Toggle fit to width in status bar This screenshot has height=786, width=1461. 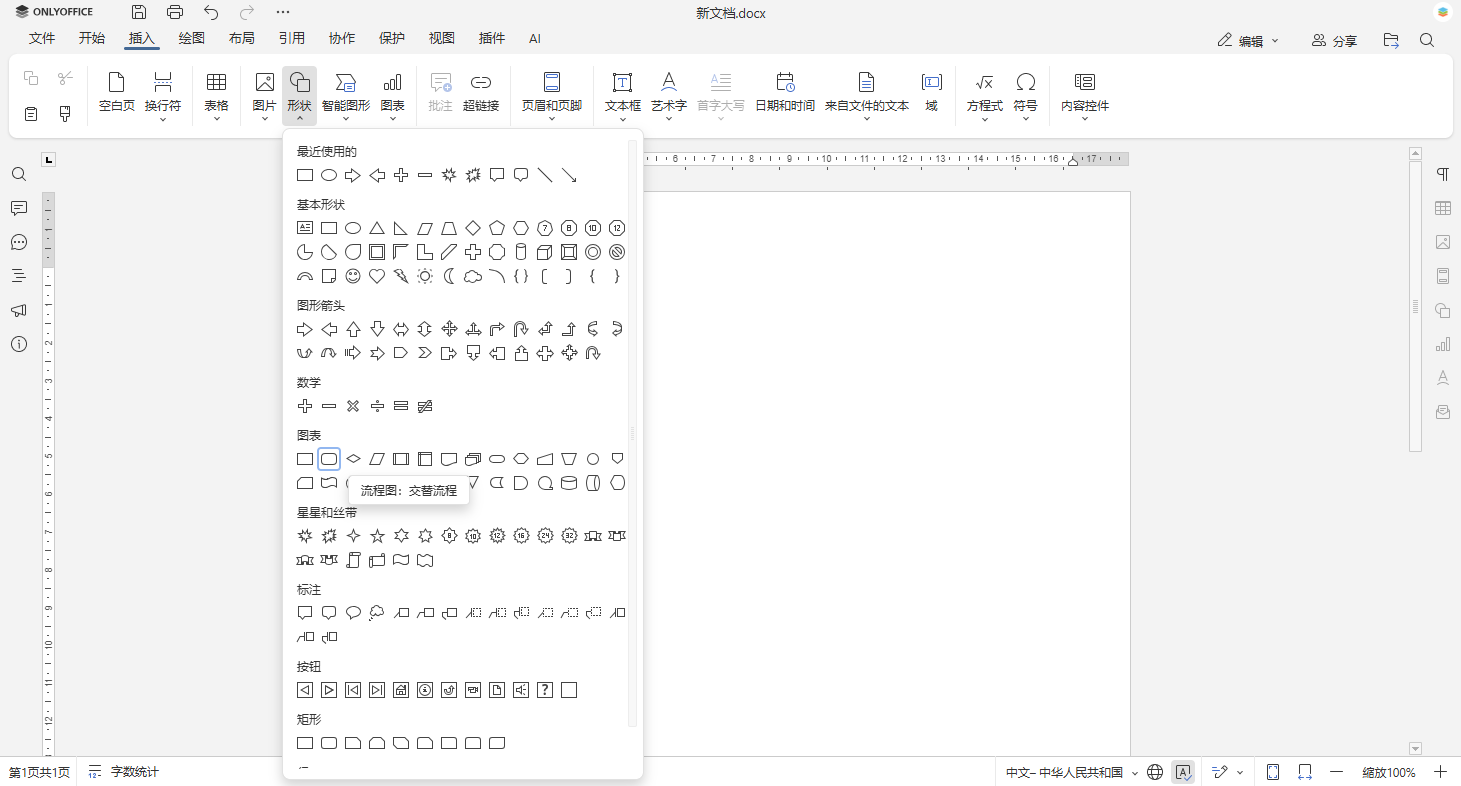(1305, 772)
